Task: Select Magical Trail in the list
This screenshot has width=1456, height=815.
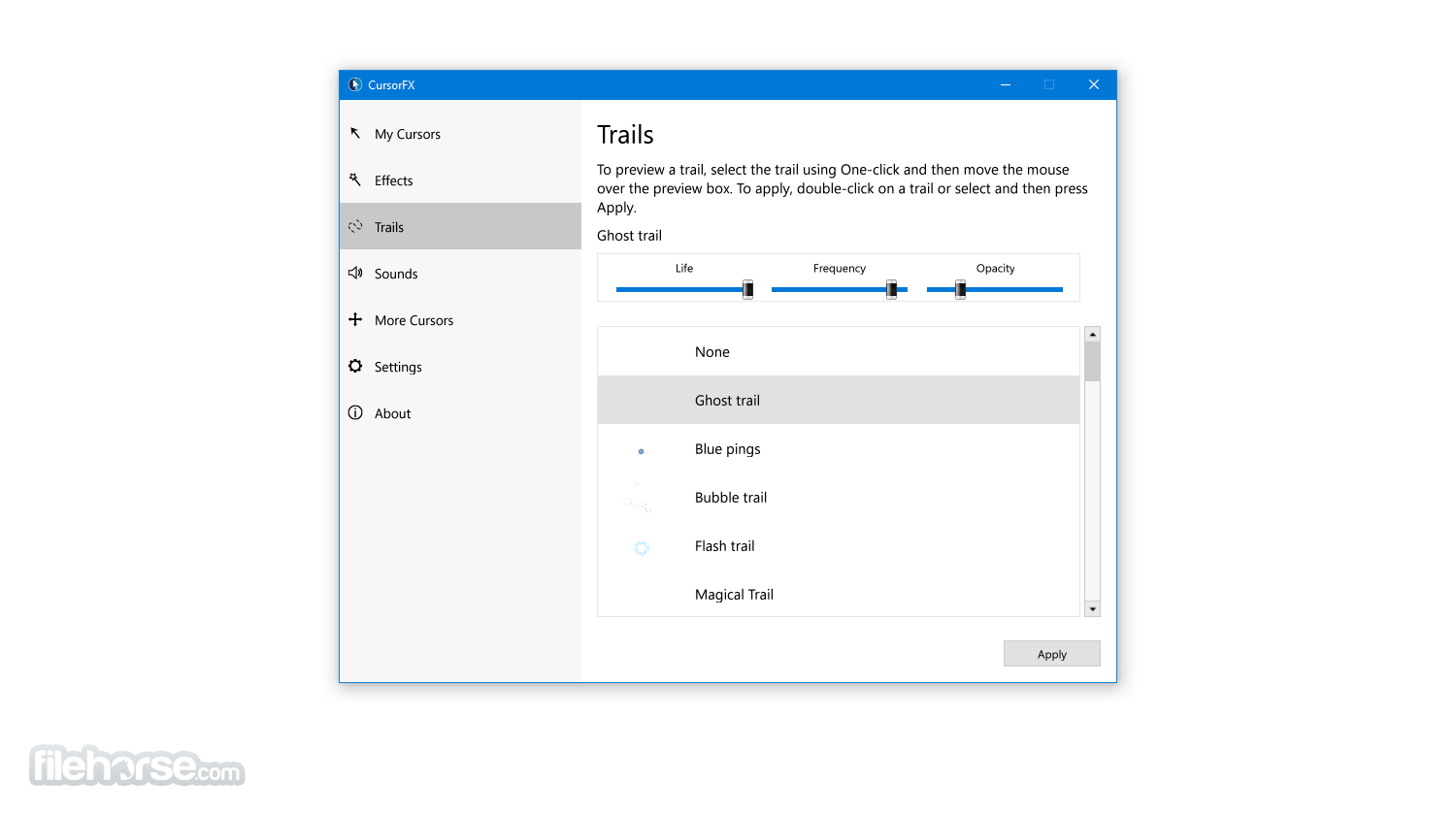Action: pyautogui.click(x=839, y=593)
